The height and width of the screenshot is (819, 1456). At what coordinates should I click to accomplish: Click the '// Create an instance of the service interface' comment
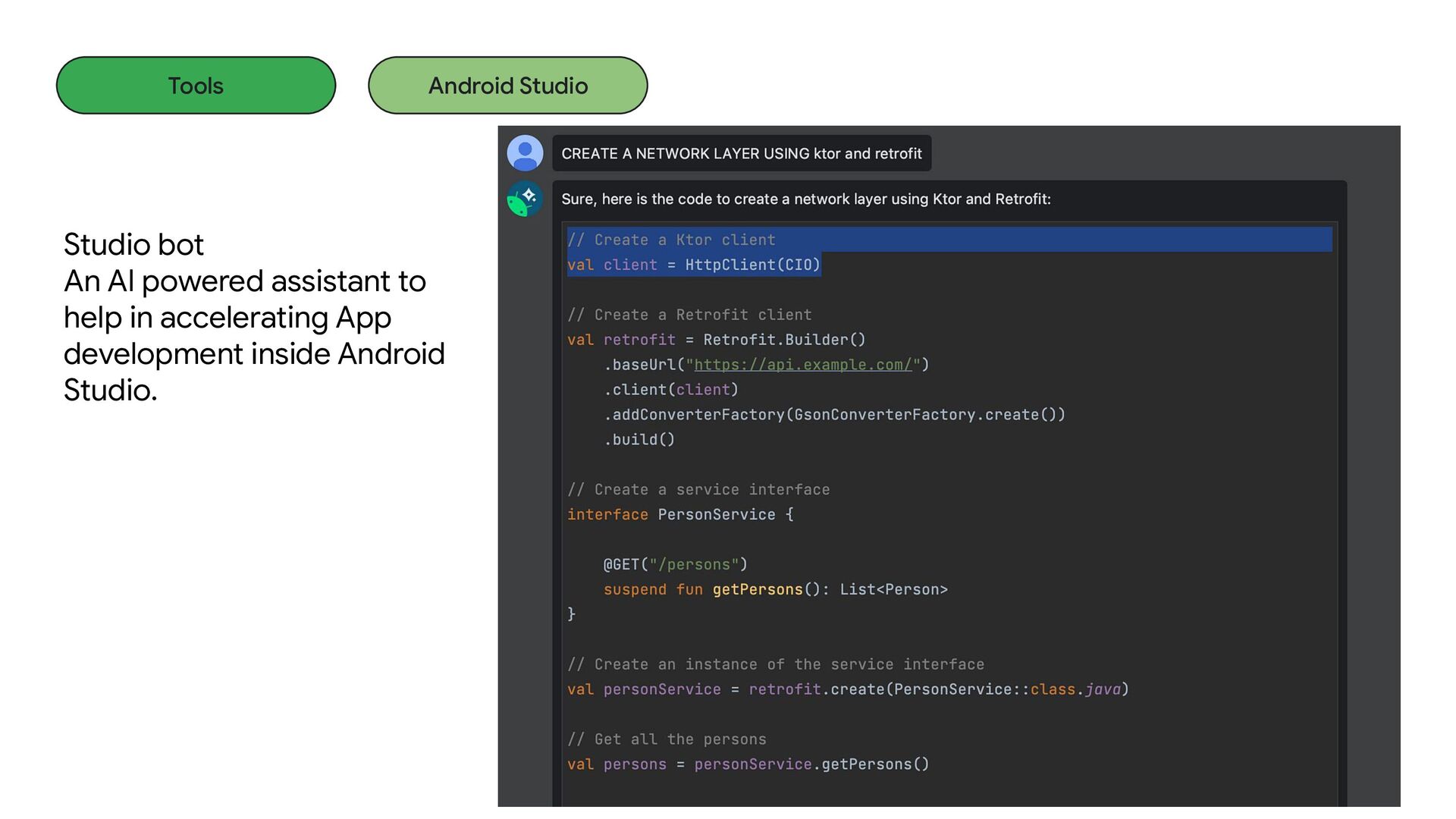[776, 665]
